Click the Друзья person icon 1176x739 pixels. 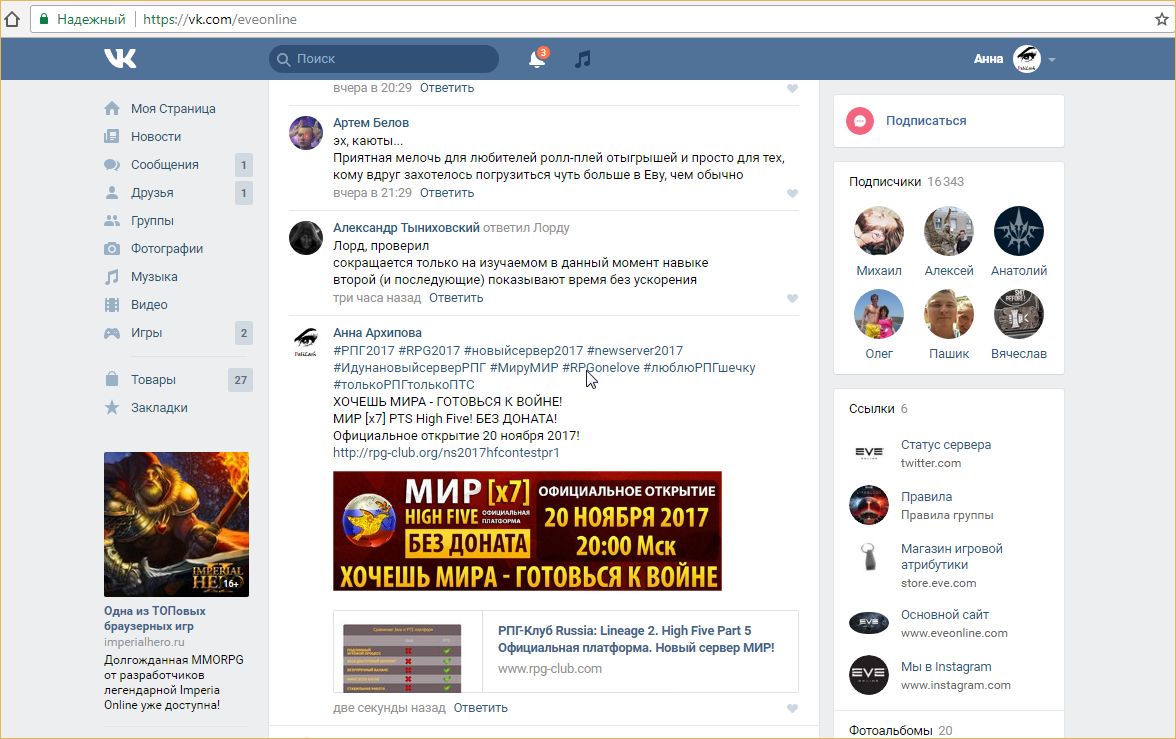[112, 193]
